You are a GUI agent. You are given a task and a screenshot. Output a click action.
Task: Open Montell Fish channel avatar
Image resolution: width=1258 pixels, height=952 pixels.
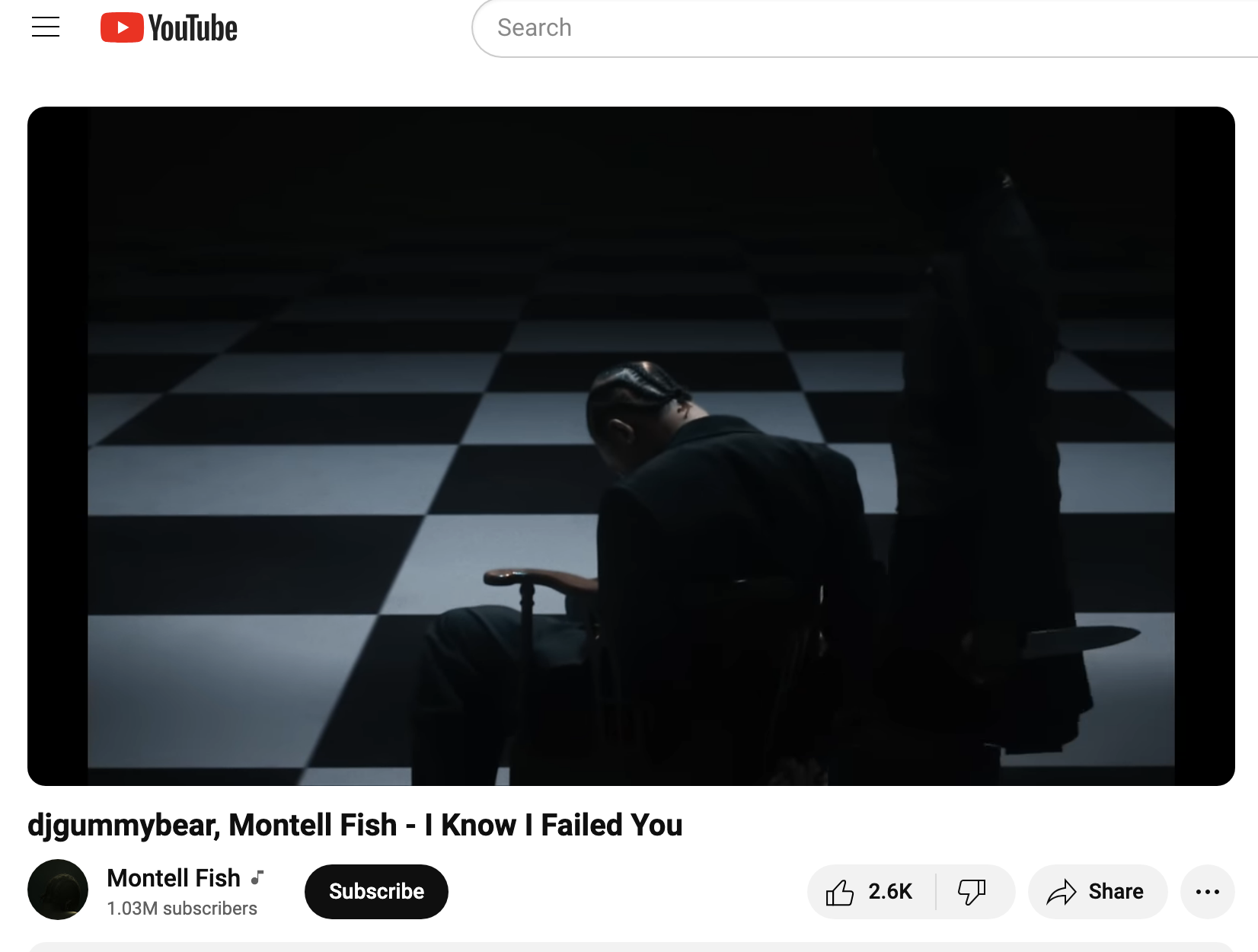[58, 890]
